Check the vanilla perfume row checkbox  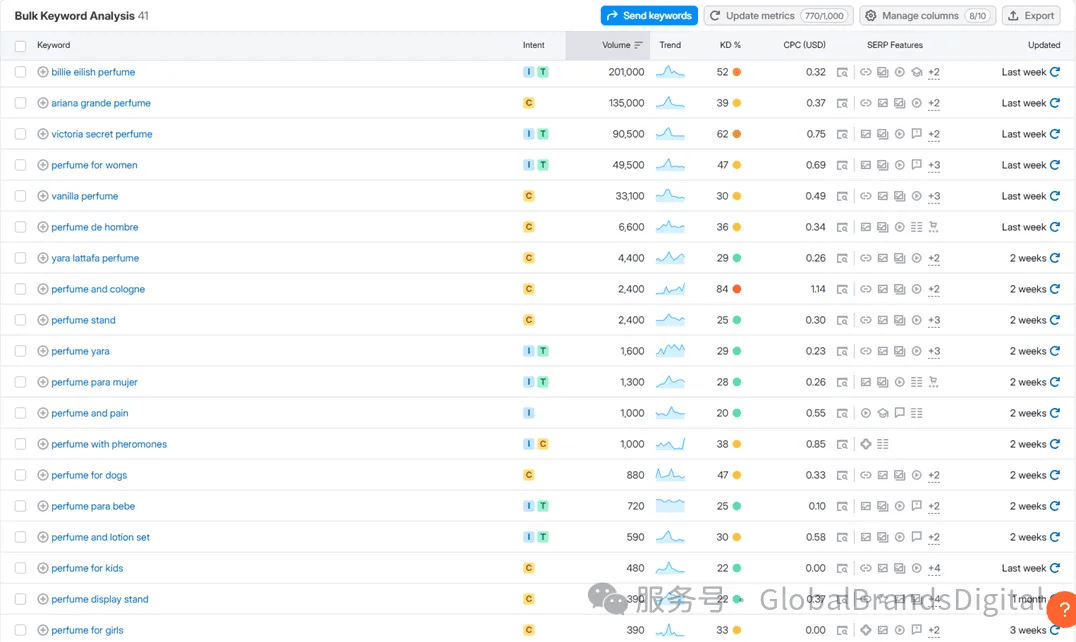(21, 196)
